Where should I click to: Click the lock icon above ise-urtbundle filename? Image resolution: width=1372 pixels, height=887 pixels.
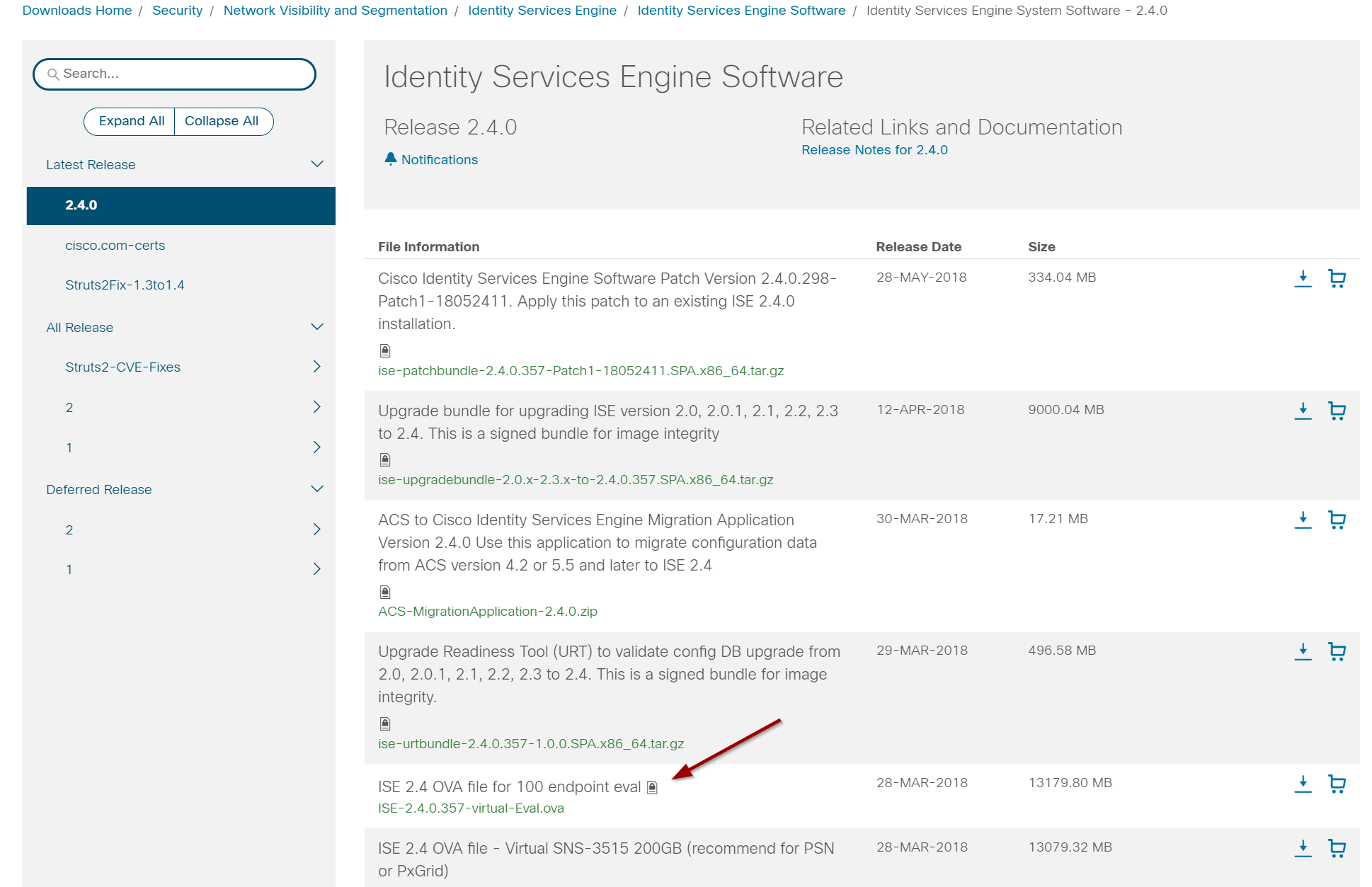pyautogui.click(x=385, y=723)
